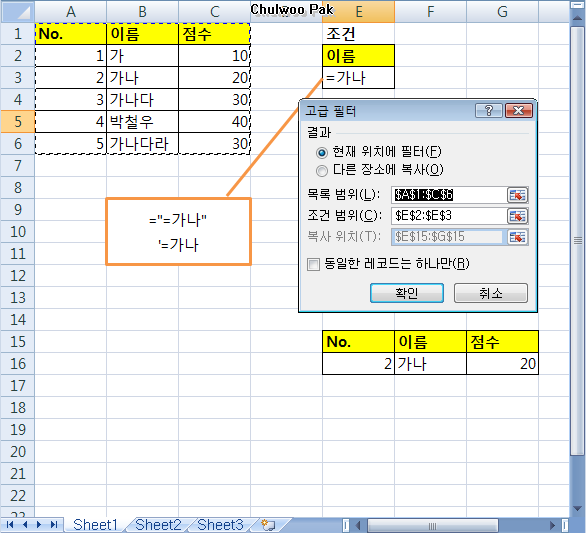586x533 pixels.
Task: Select row 5 header
Action: coord(18,121)
